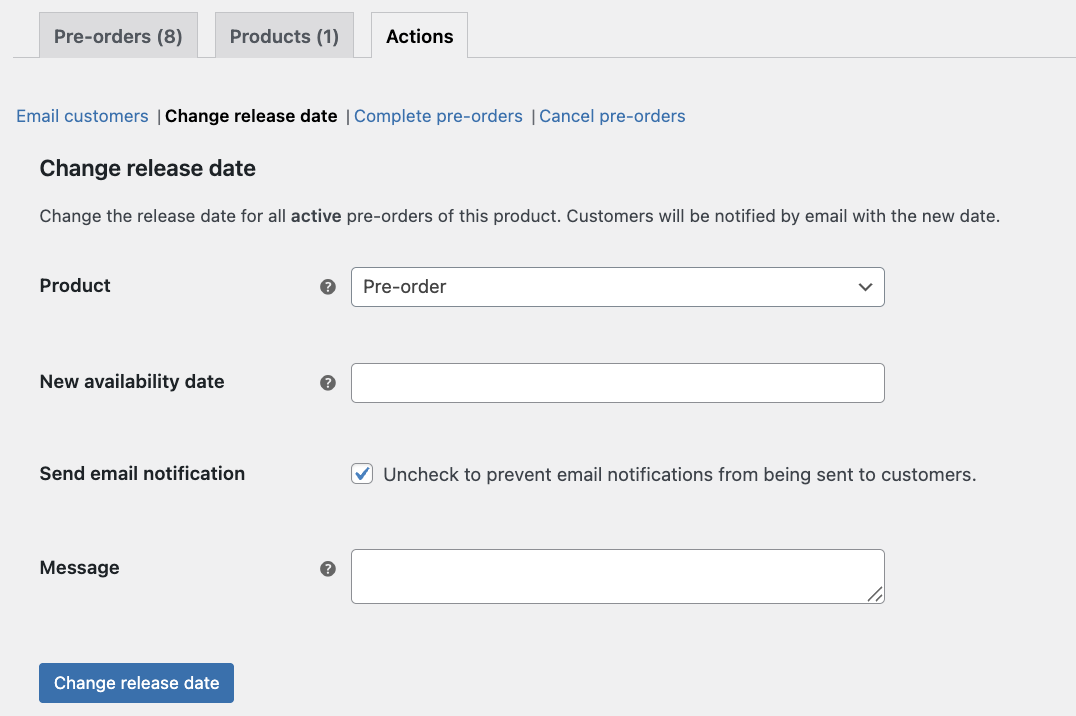
Task: Click help icon beside New availability date
Action: tap(327, 383)
